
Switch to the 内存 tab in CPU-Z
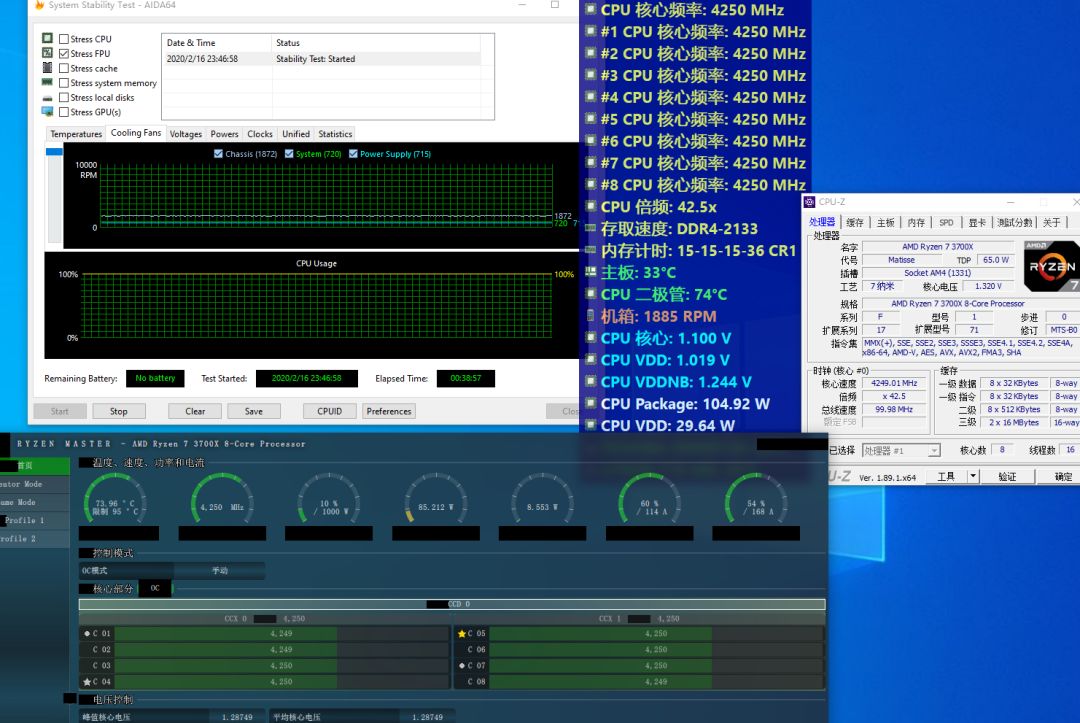916,222
